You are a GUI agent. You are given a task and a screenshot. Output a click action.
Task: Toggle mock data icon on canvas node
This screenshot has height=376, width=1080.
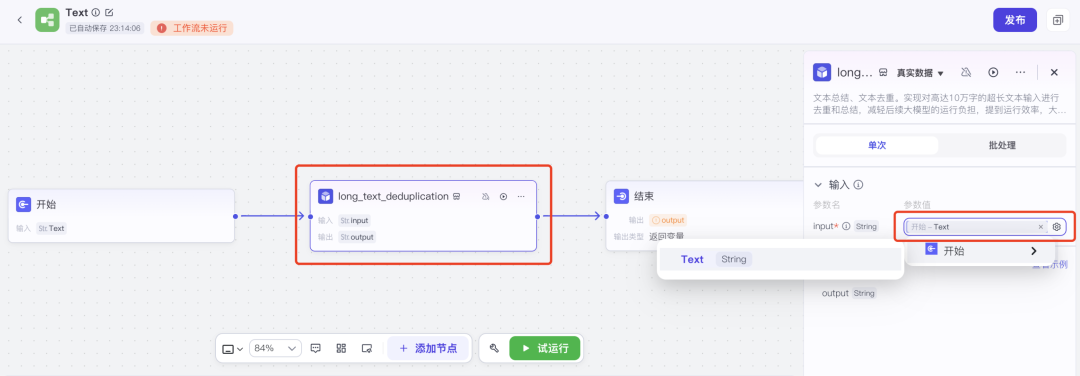click(485, 197)
